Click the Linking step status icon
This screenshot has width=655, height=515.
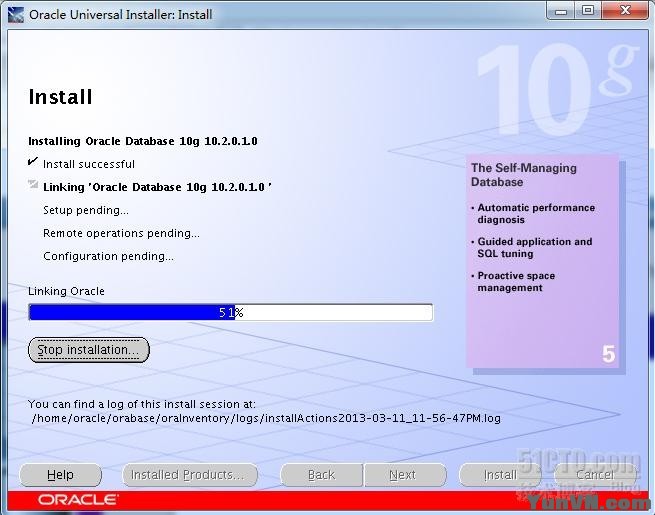(x=33, y=184)
